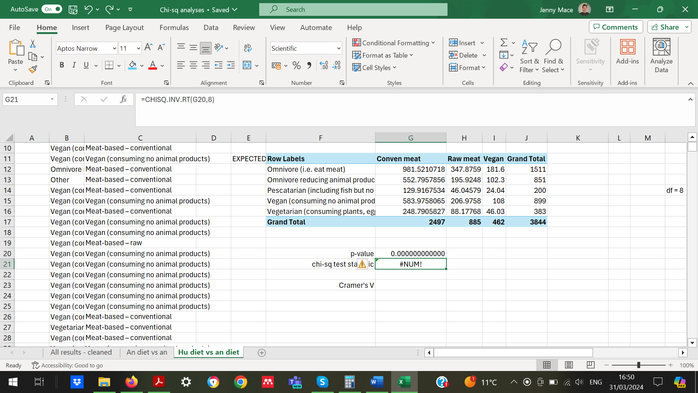This screenshot has width=698, height=393.
Task: Open Chrome from the taskbar
Action: tap(240, 382)
